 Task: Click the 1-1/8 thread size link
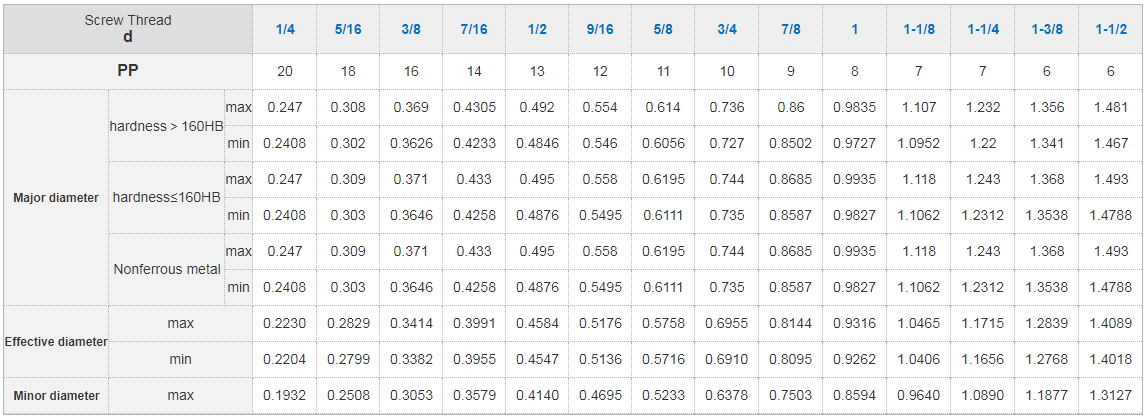[919, 30]
